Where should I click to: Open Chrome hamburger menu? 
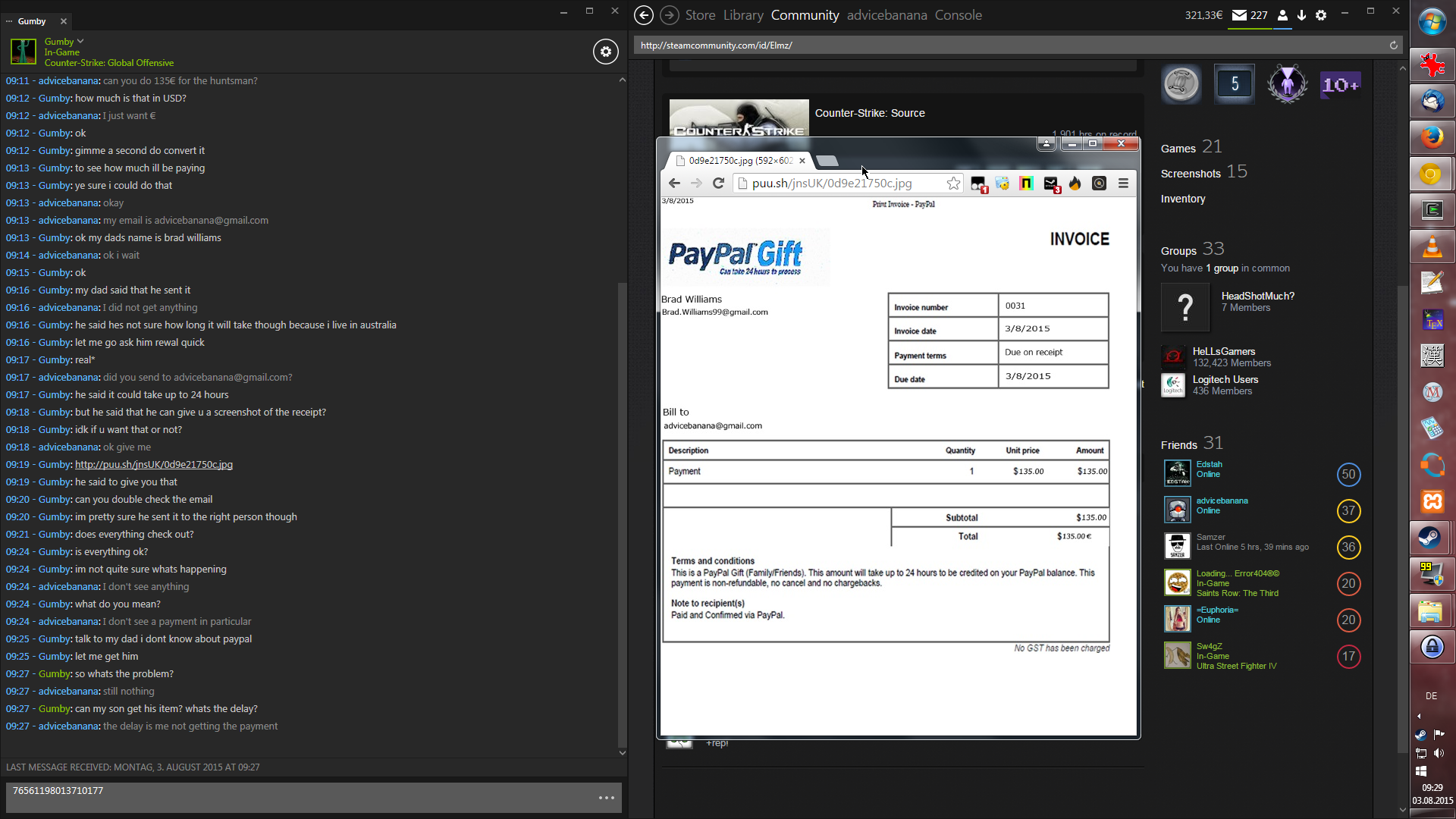tap(1123, 183)
